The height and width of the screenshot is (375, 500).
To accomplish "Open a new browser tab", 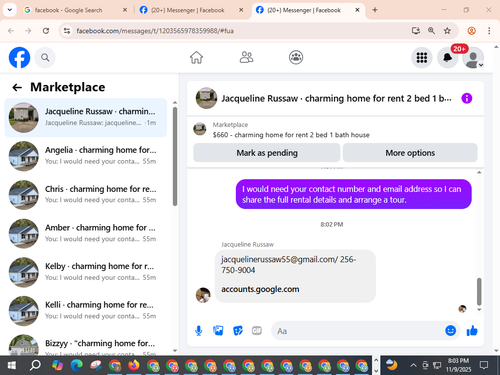I will pyautogui.click(x=375, y=10).
